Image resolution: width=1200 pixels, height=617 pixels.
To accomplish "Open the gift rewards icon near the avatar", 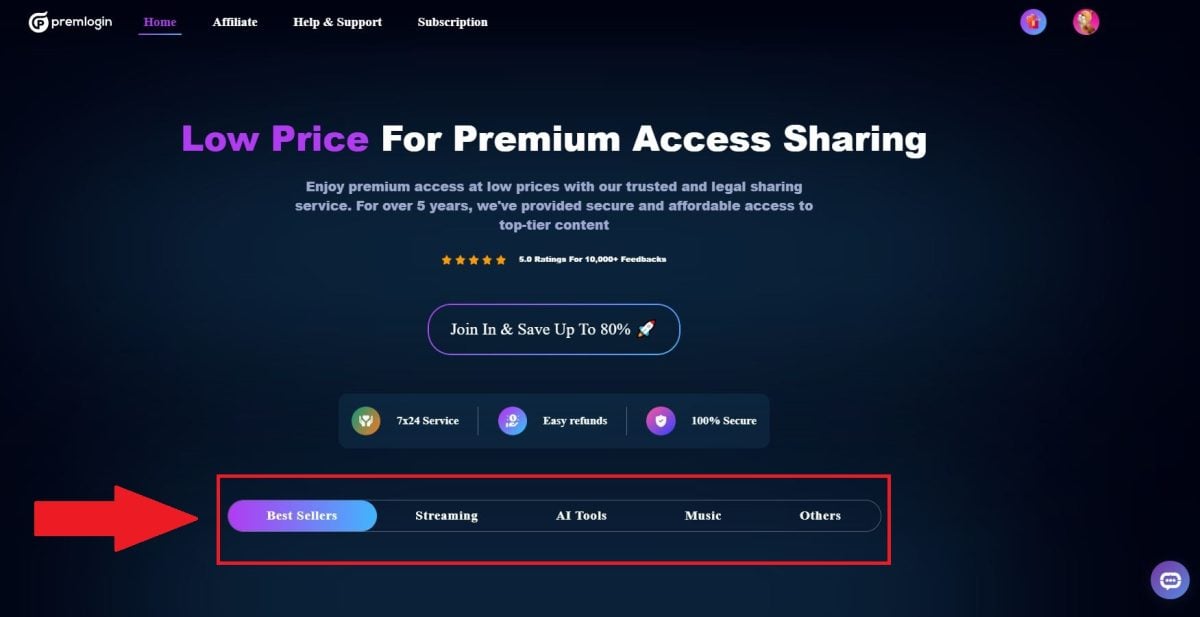I will (1033, 21).
